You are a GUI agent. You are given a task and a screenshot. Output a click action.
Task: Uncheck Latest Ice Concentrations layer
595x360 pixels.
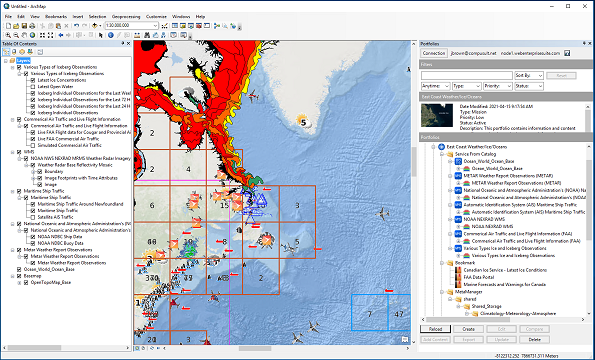pyautogui.click(x=33, y=80)
